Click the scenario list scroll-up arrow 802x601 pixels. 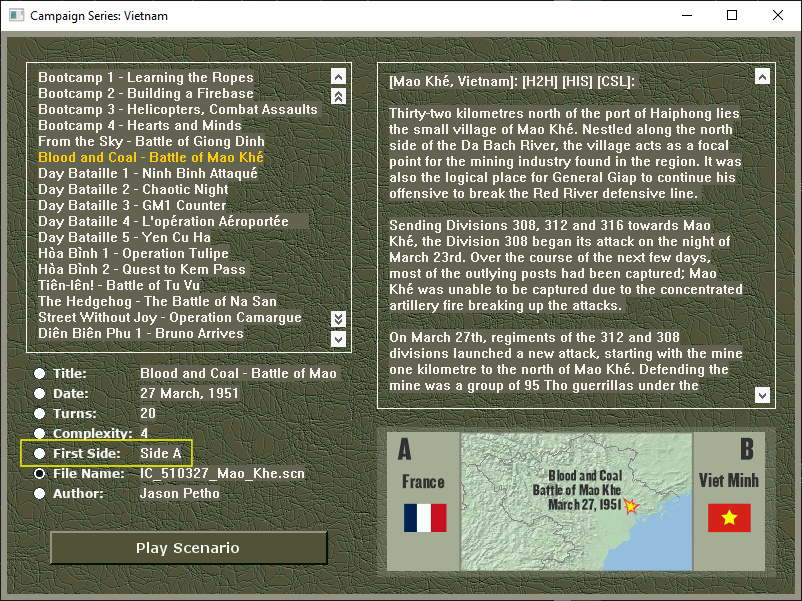[x=338, y=77]
